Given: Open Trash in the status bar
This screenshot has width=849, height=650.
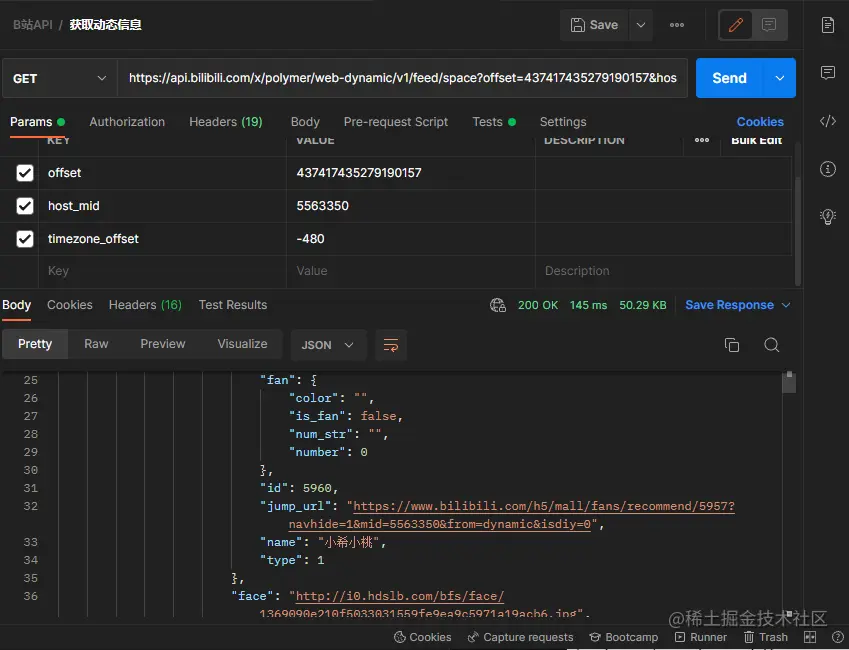Looking at the screenshot, I should click(x=766, y=637).
